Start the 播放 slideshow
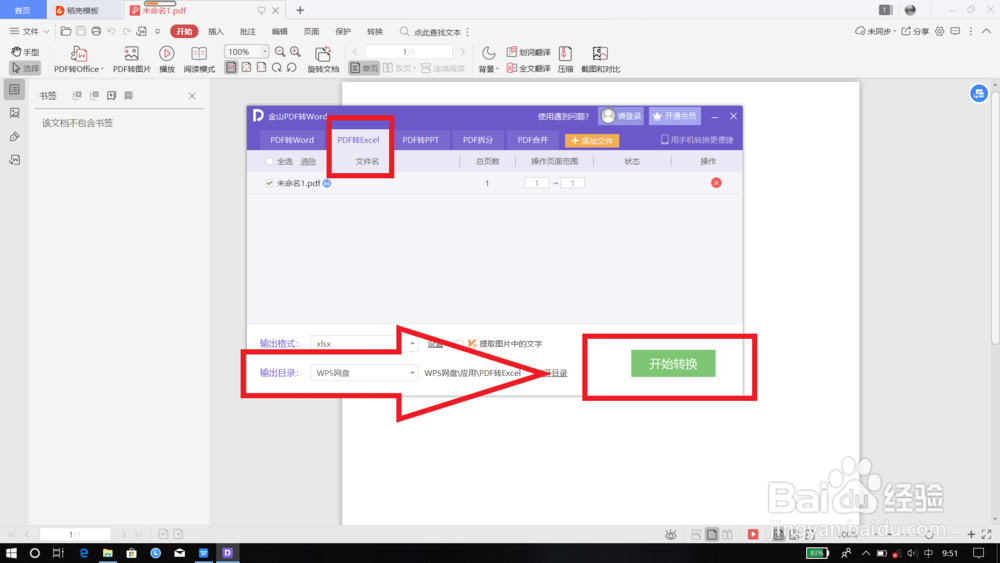Image resolution: width=1000 pixels, height=563 pixels. click(166, 60)
